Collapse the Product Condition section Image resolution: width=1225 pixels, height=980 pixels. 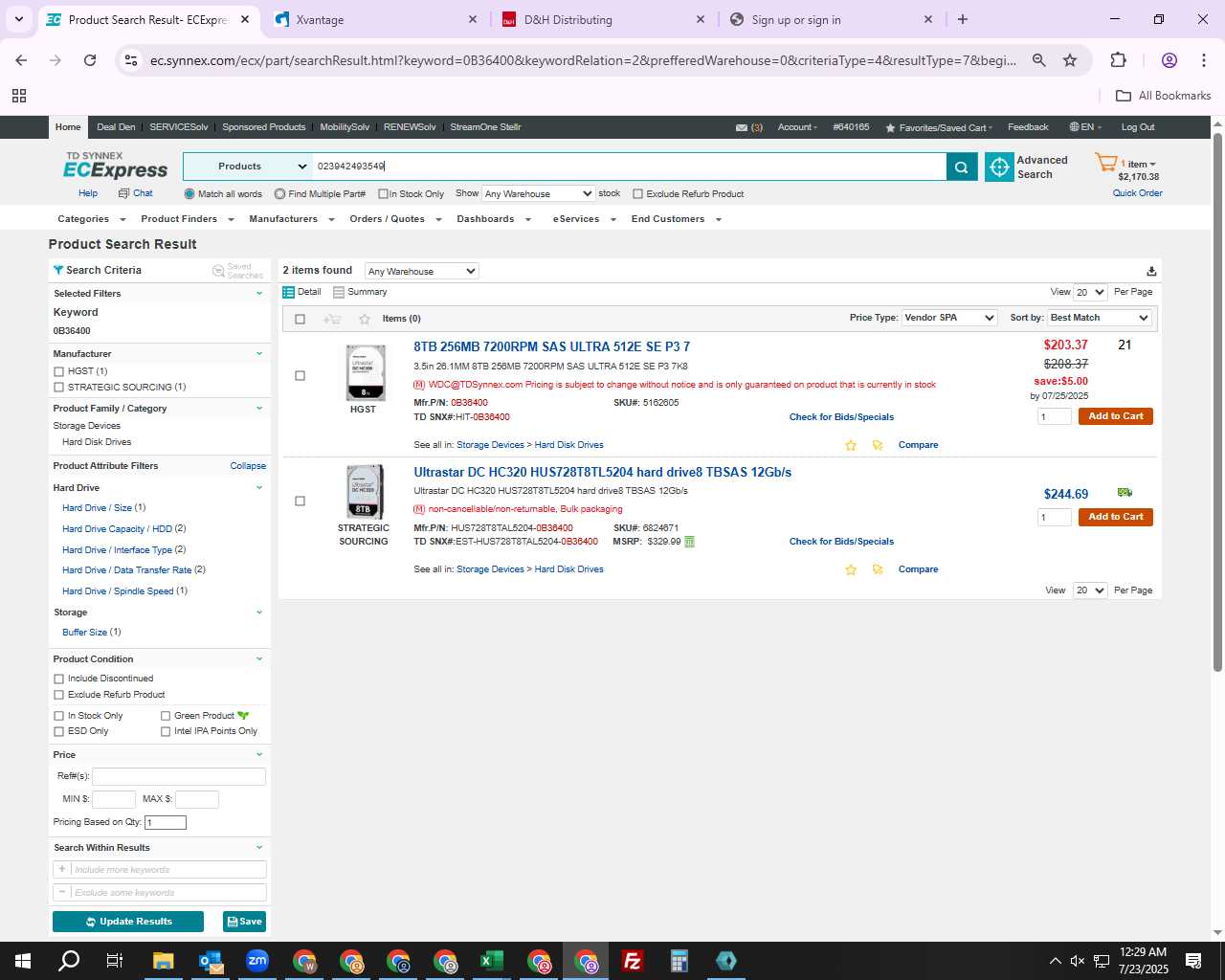click(258, 659)
